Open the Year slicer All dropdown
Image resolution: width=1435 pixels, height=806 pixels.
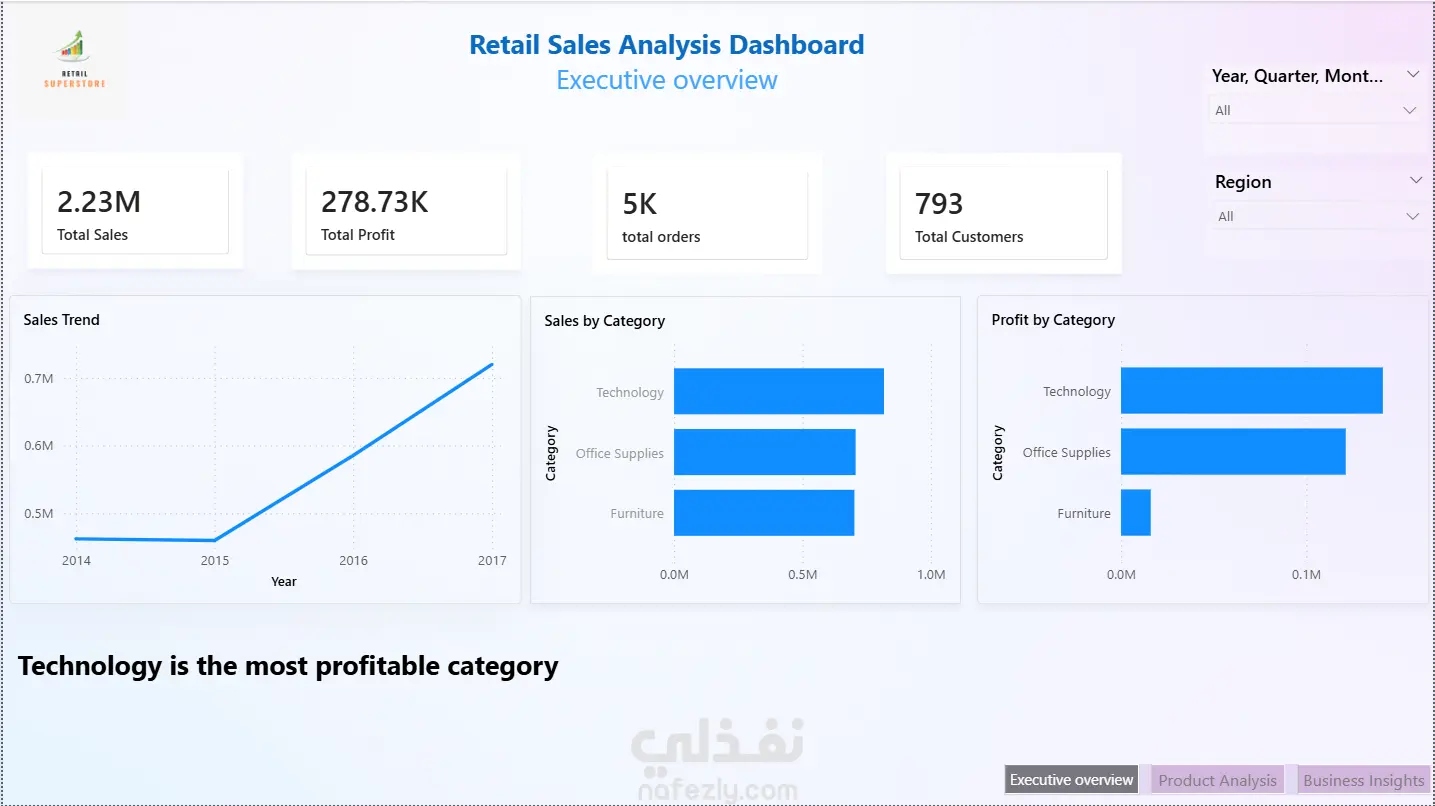(x=1315, y=110)
